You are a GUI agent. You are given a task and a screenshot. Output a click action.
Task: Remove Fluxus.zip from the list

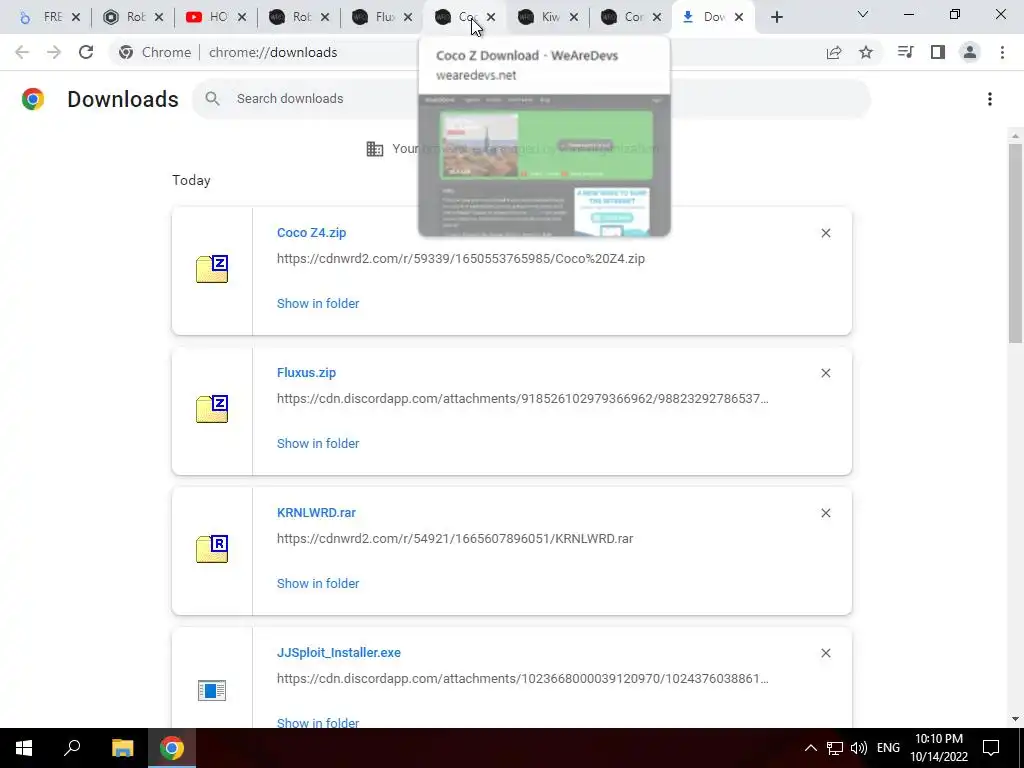coord(825,373)
